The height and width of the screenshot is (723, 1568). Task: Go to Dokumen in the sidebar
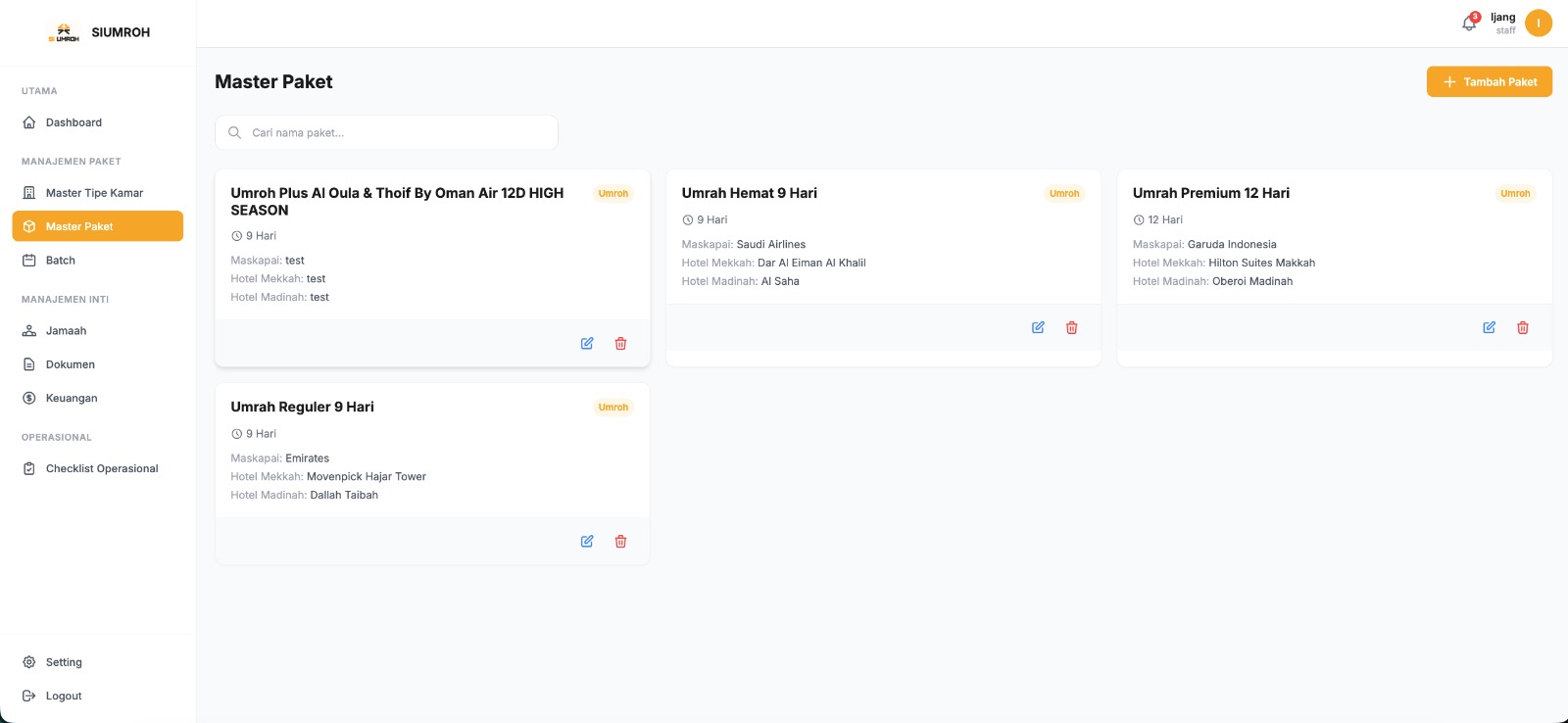[97, 364]
